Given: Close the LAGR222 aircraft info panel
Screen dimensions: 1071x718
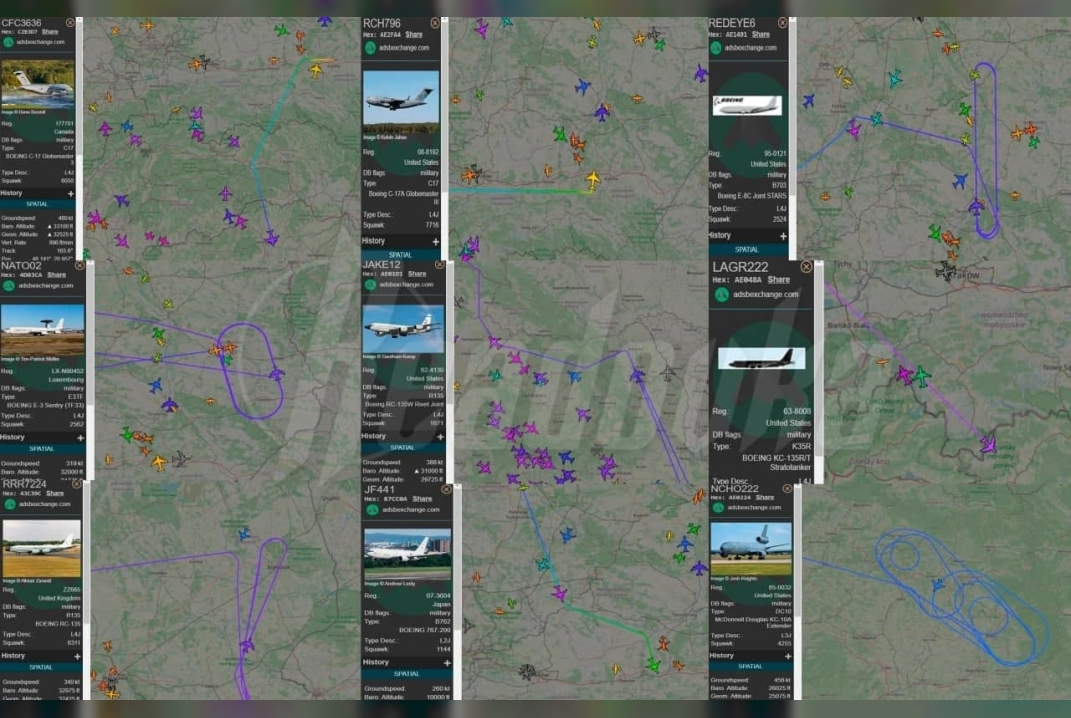Looking at the screenshot, I should pyautogui.click(x=806, y=267).
